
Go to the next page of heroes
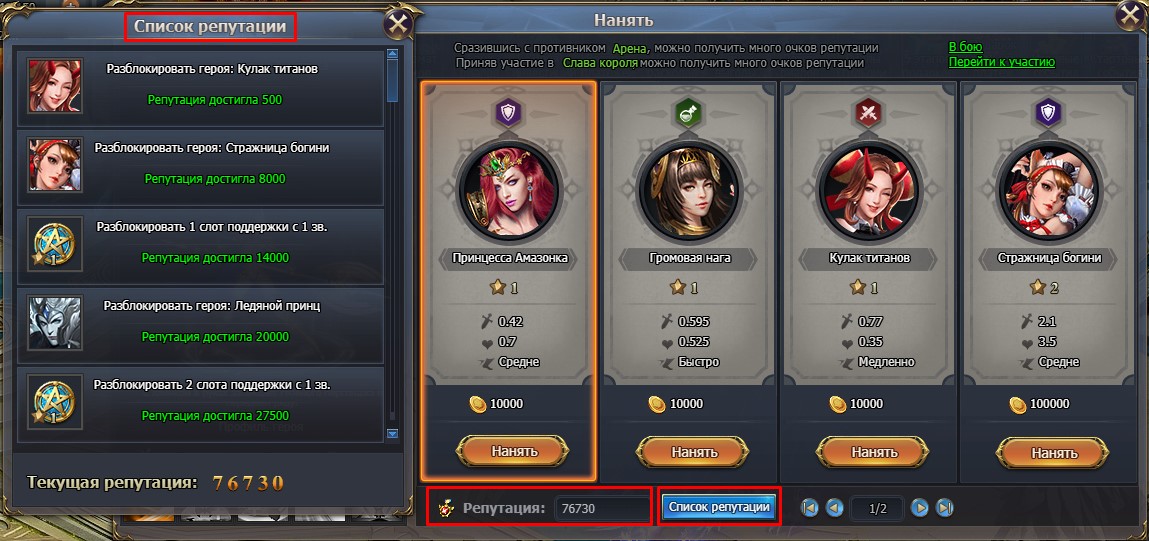(920, 507)
